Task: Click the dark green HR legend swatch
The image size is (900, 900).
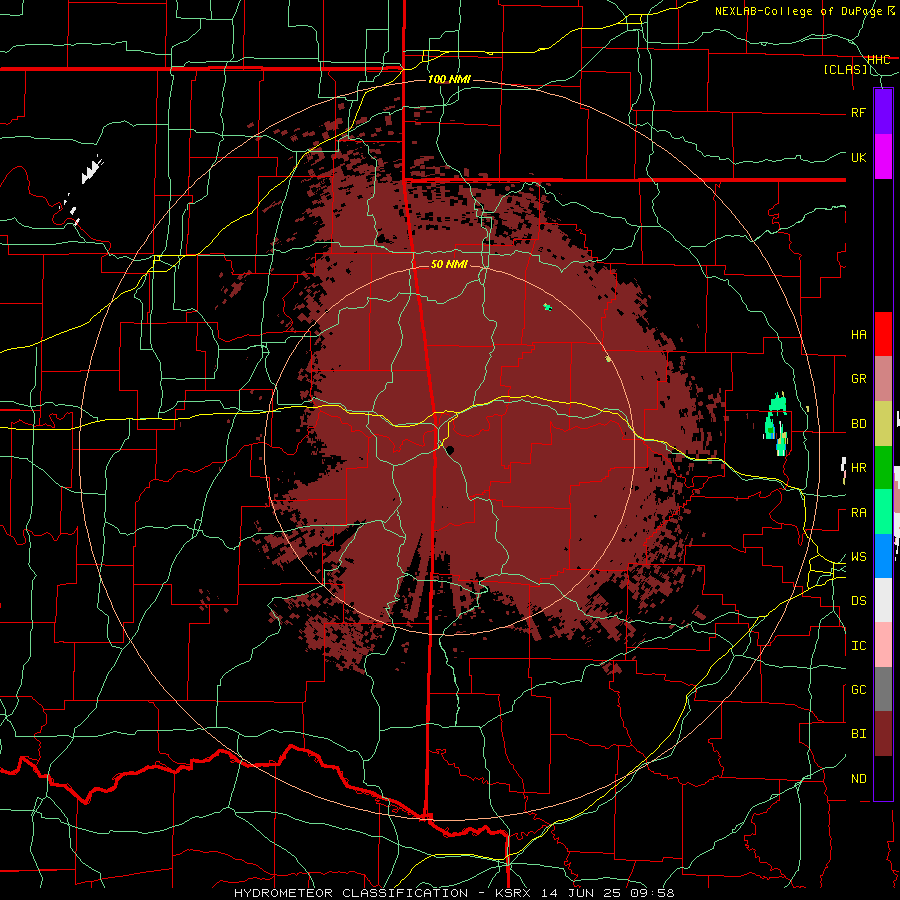Action: [x=883, y=468]
